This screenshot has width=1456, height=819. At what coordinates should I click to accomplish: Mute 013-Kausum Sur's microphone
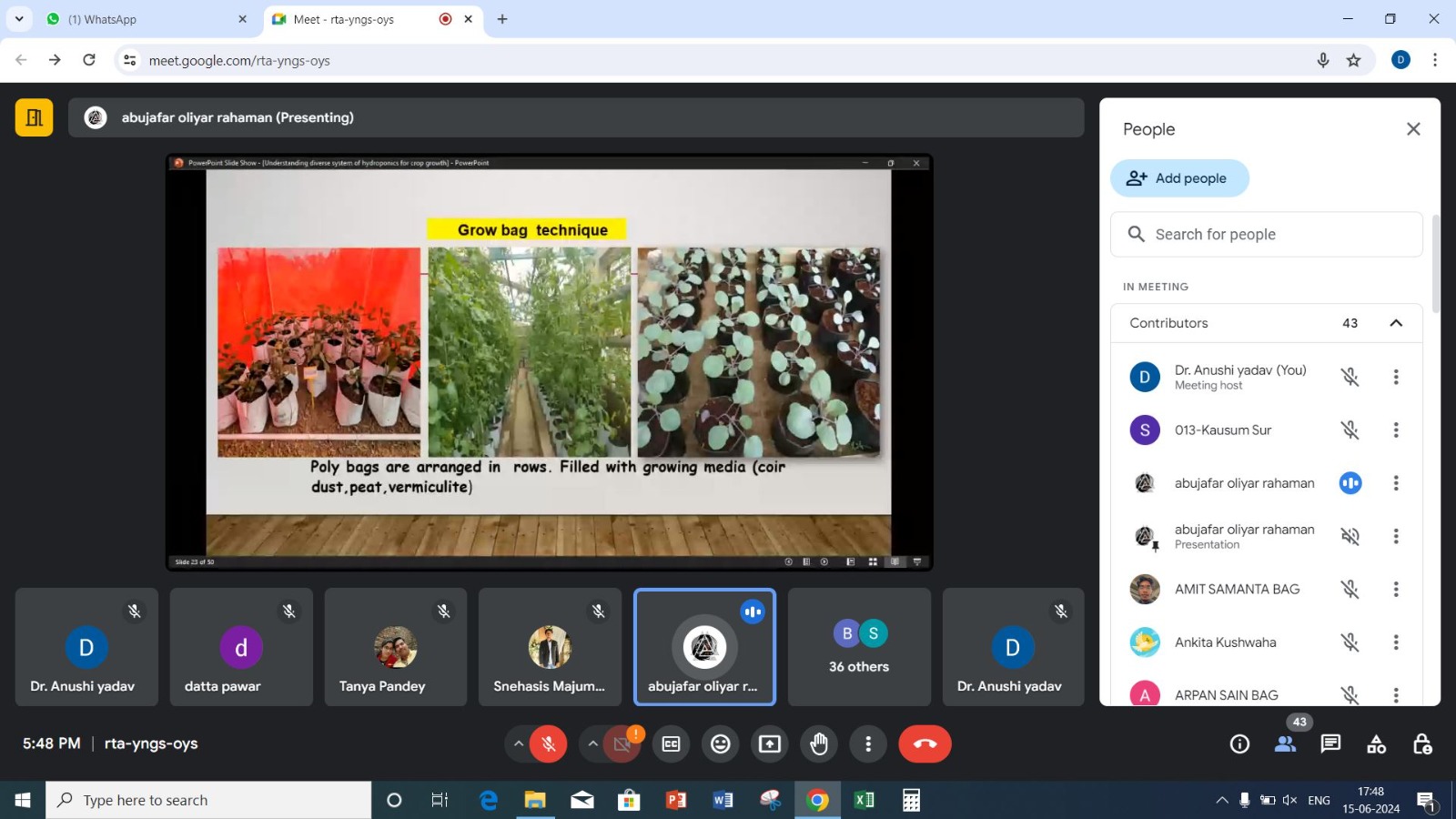point(1350,430)
